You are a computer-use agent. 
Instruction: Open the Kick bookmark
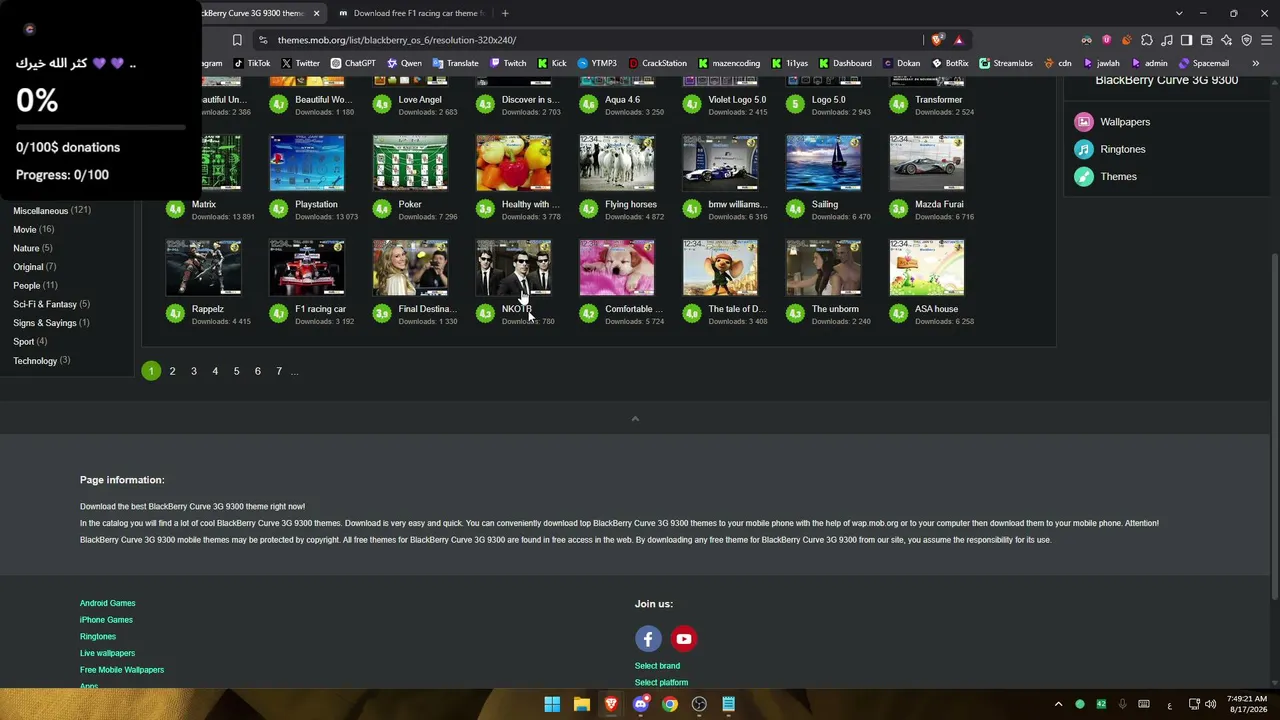pos(552,63)
